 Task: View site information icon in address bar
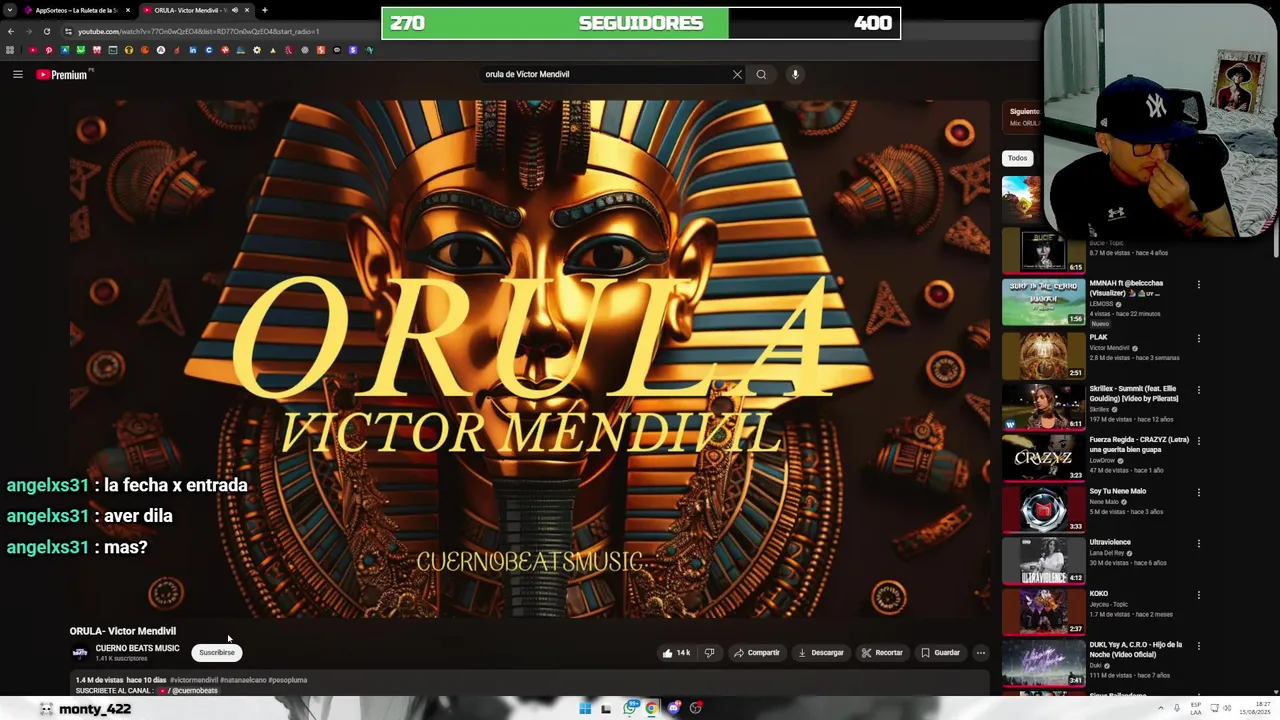pos(68,31)
